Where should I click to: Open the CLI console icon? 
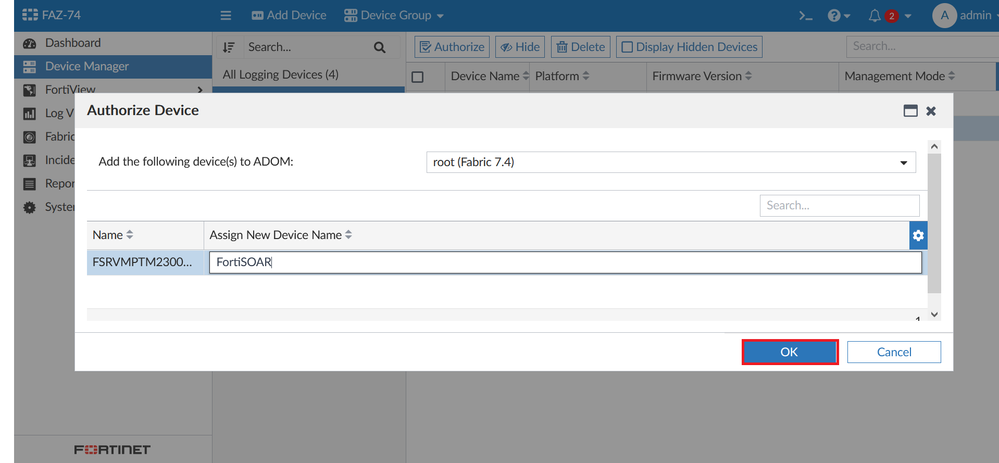[805, 16]
